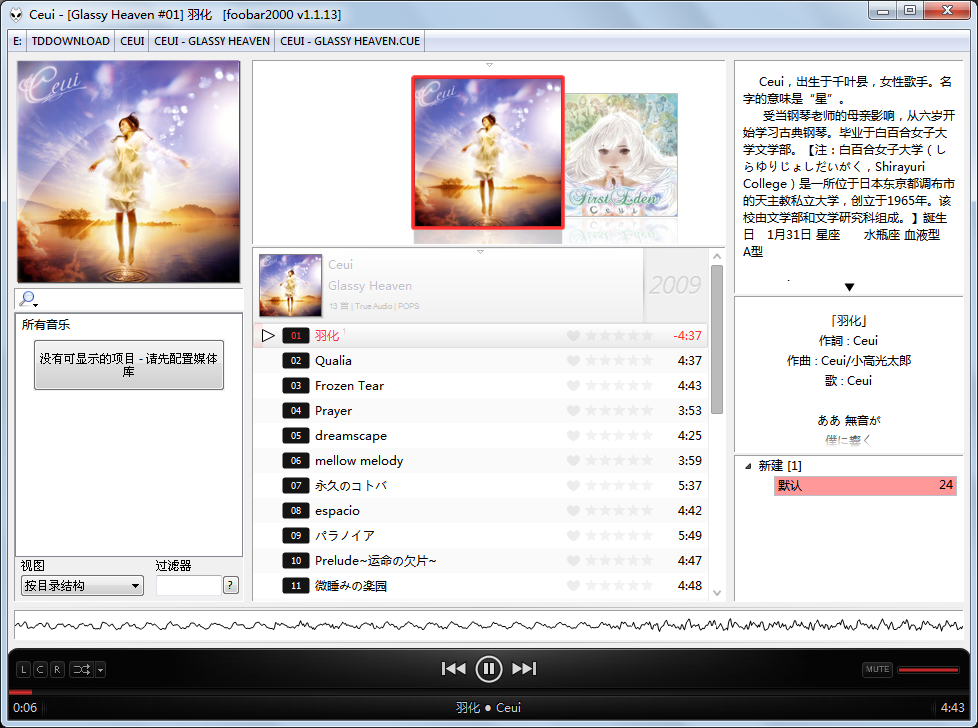Open the CEUI - GLASSY HEAVEN breadcrumb

click(x=212, y=41)
